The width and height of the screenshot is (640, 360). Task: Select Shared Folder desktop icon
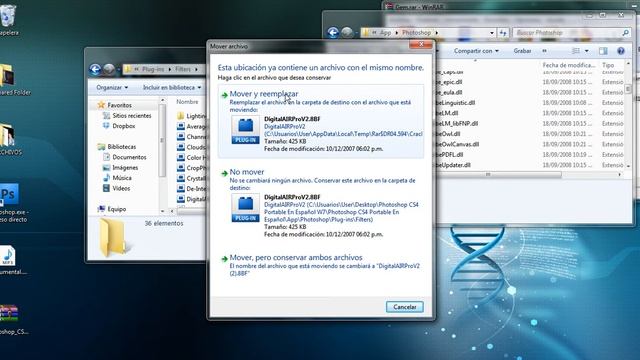(x=11, y=80)
